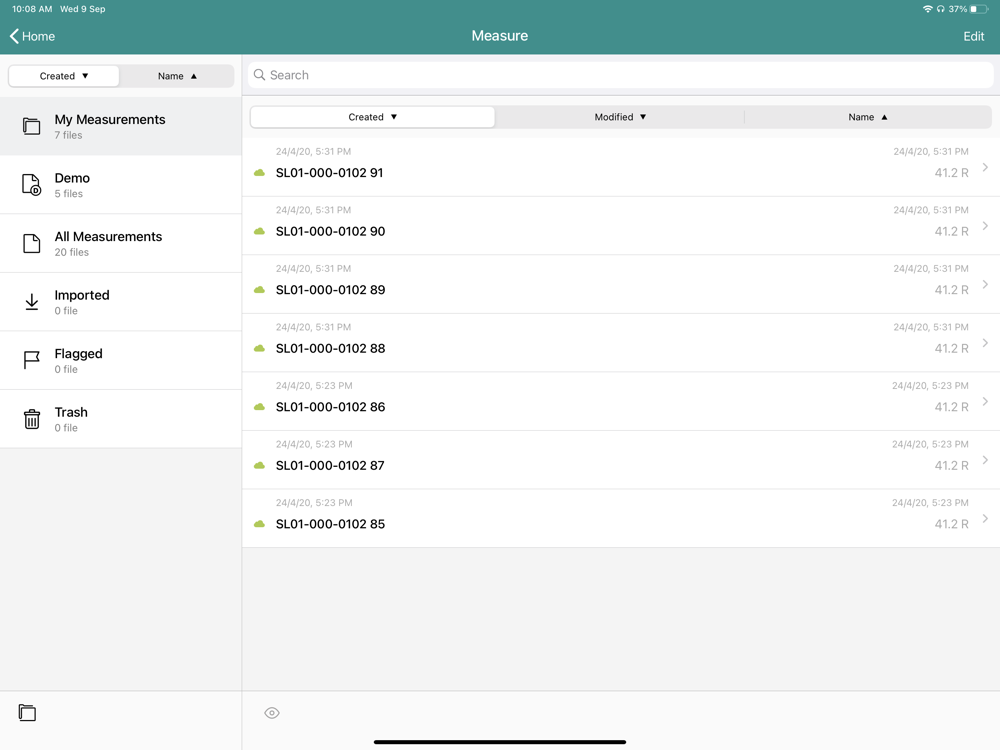This screenshot has width=1000, height=750.
Task: Click the Wi-Fi status icon
Action: [927, 9]
